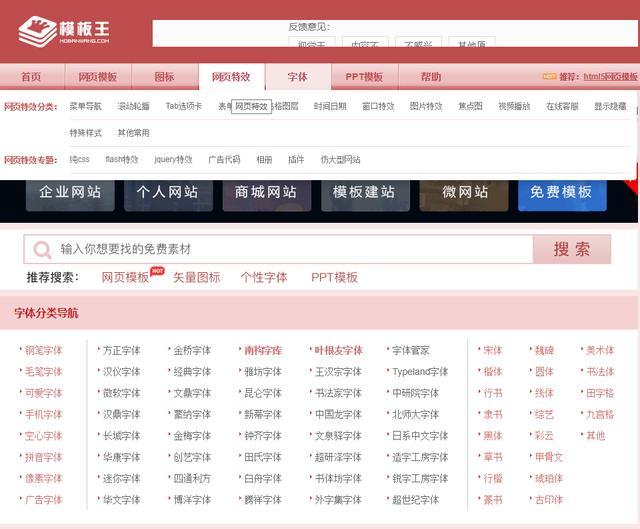Select the Tab选项卡 category
640x529 pixels.
(184, 107)
